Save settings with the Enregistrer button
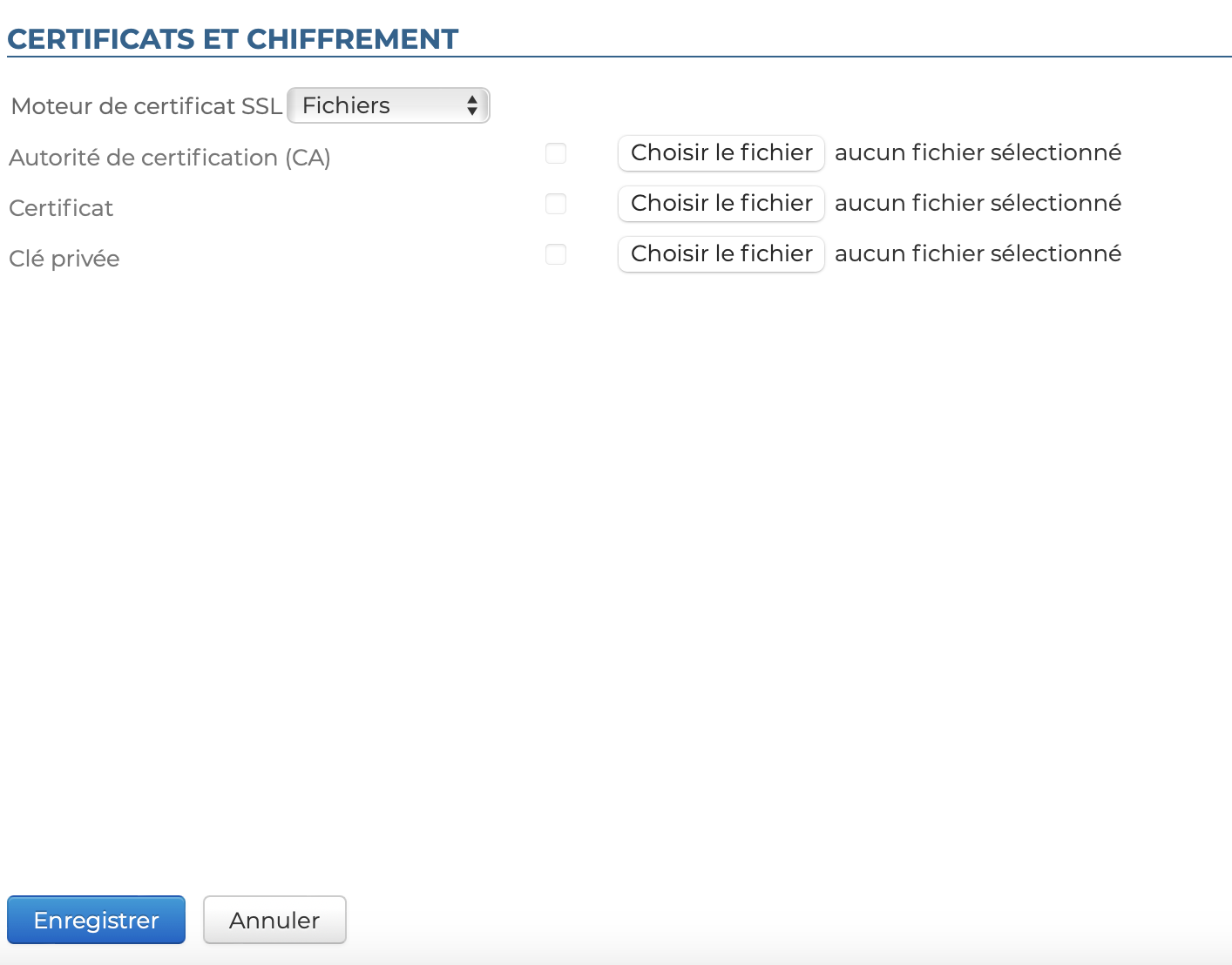 tap(96, 920)
